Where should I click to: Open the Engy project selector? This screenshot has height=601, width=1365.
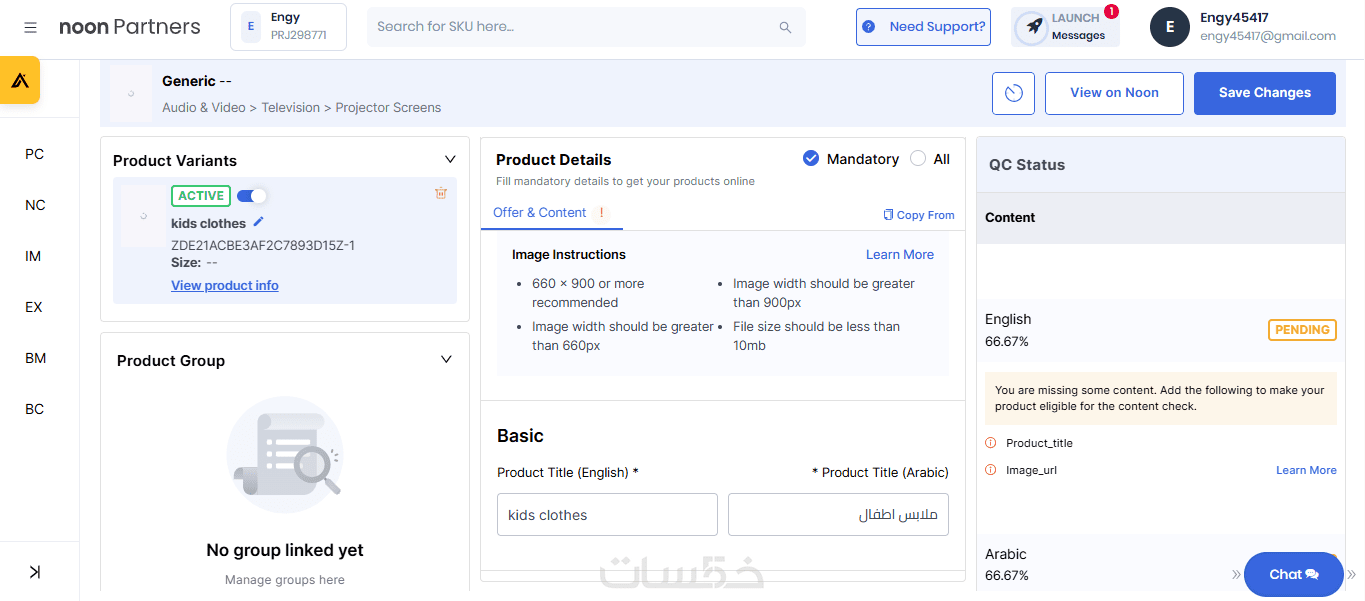(288, 27)
